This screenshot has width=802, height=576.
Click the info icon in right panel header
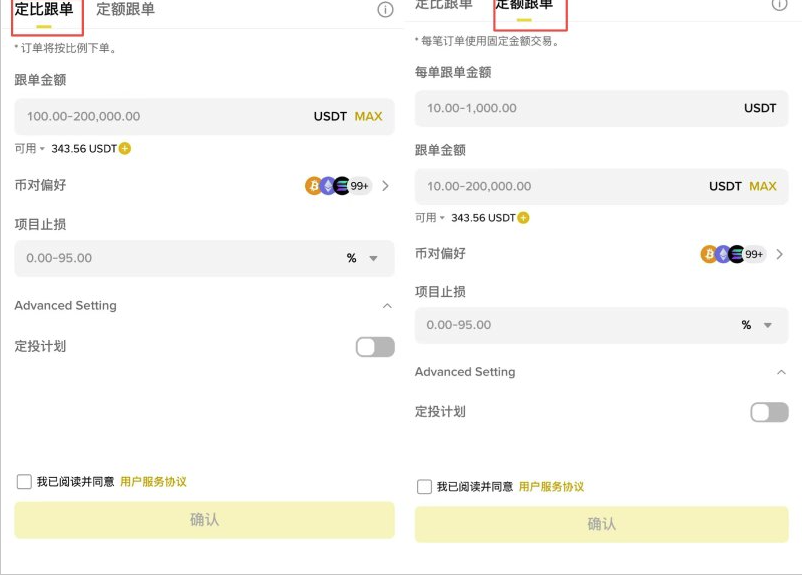[x=779, y=4]
